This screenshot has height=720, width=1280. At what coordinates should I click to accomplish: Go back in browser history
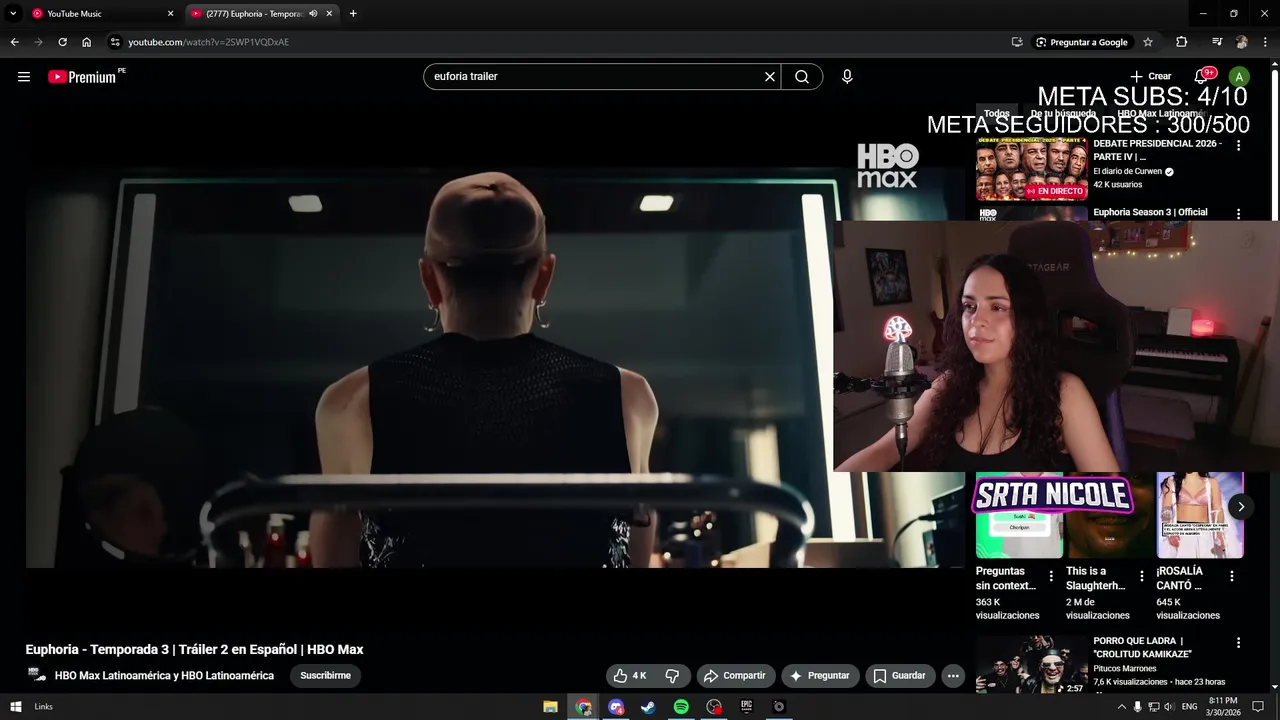click(14, 42)
